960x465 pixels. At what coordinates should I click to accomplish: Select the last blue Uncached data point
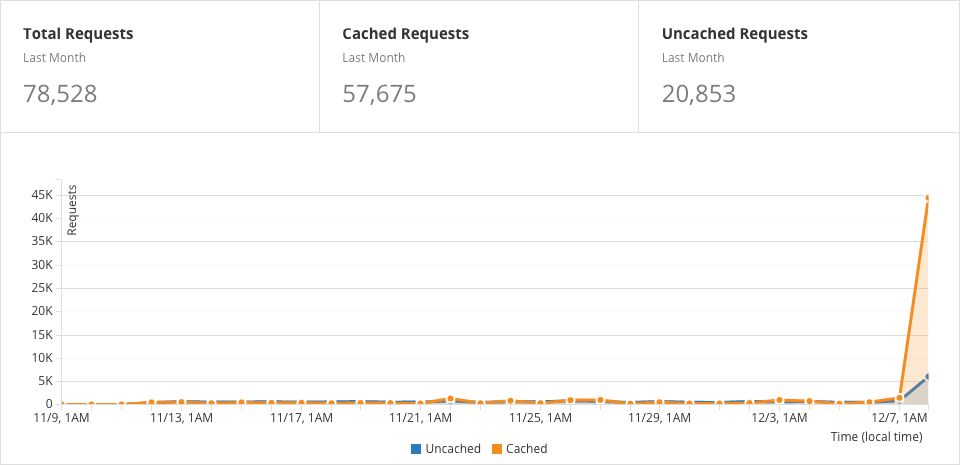point(929,376)
